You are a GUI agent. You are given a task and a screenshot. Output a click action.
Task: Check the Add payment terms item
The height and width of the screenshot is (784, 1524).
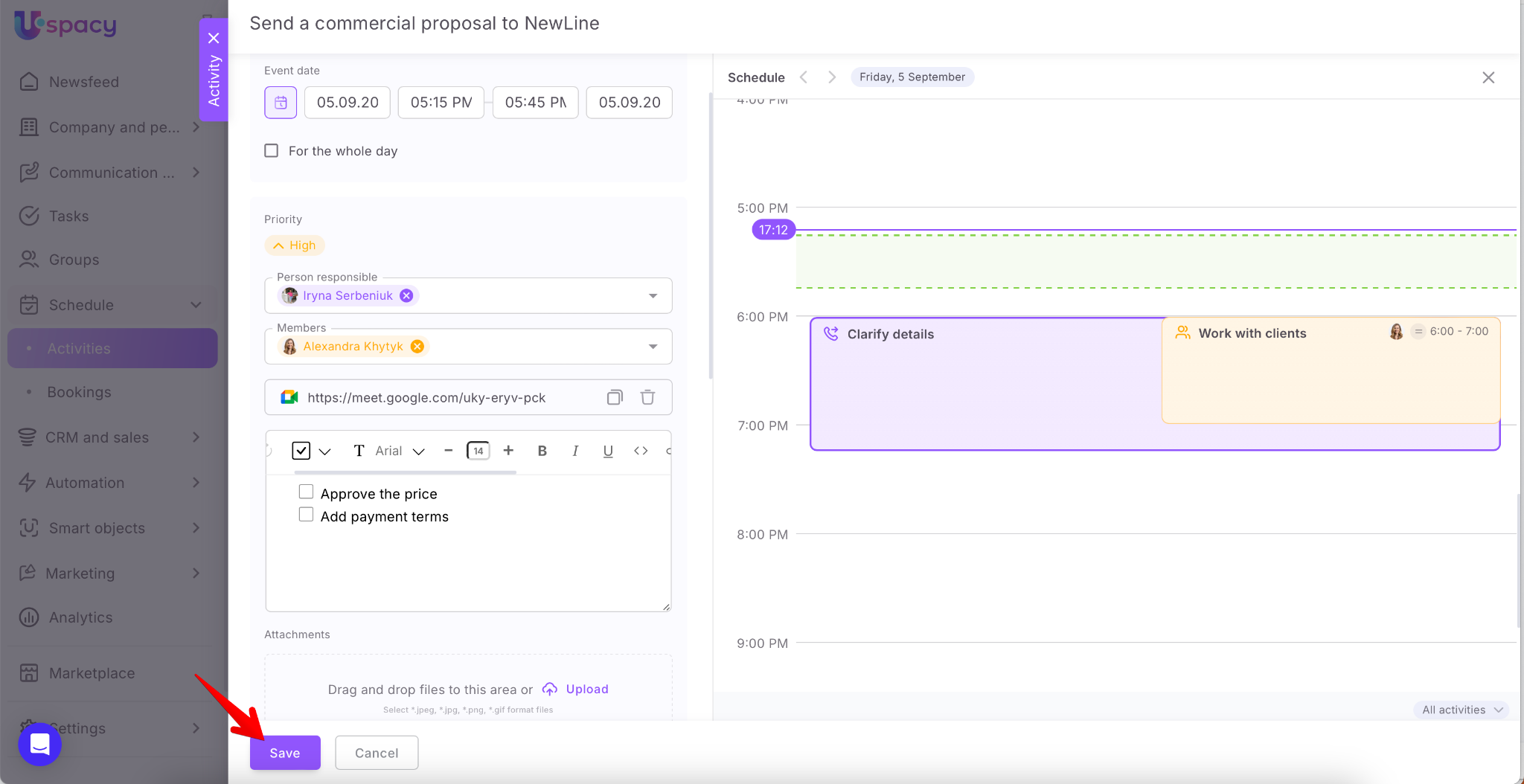(306, 515)
